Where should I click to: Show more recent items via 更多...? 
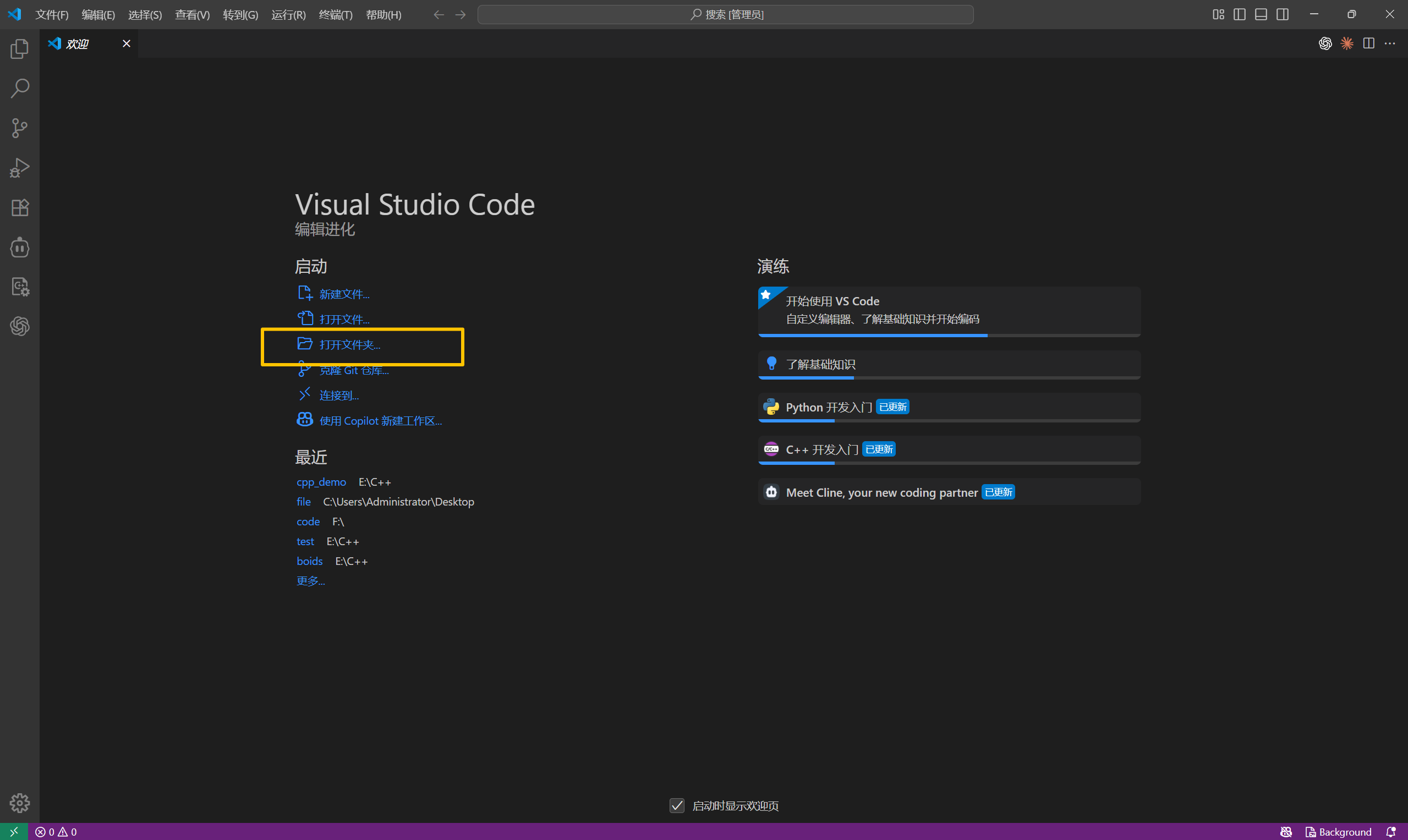[x=311, y=581]
